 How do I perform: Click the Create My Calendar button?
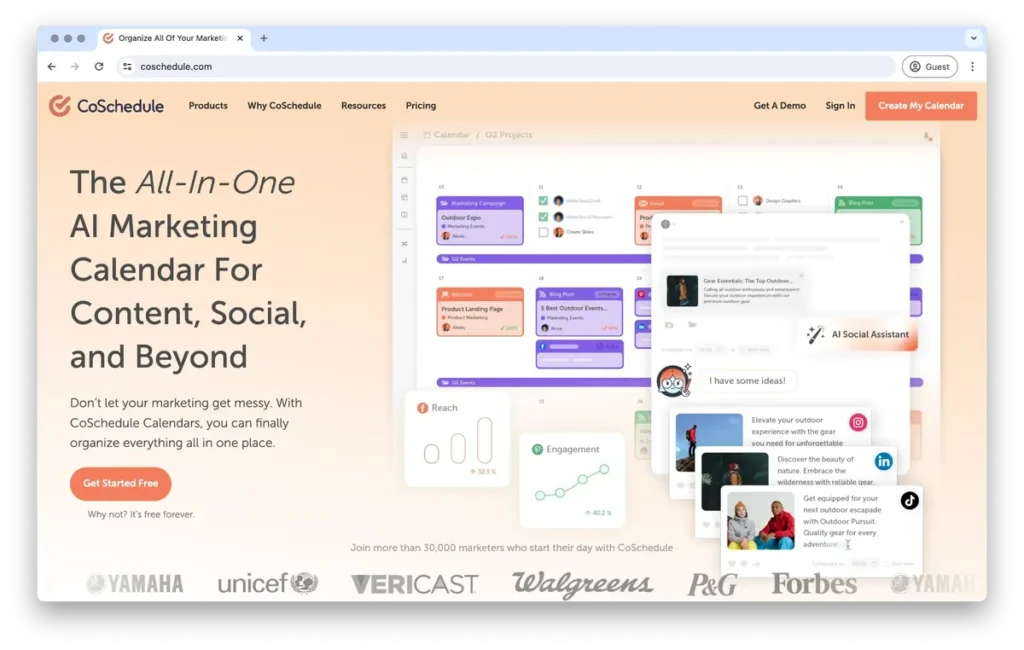[x=921, y=106]
